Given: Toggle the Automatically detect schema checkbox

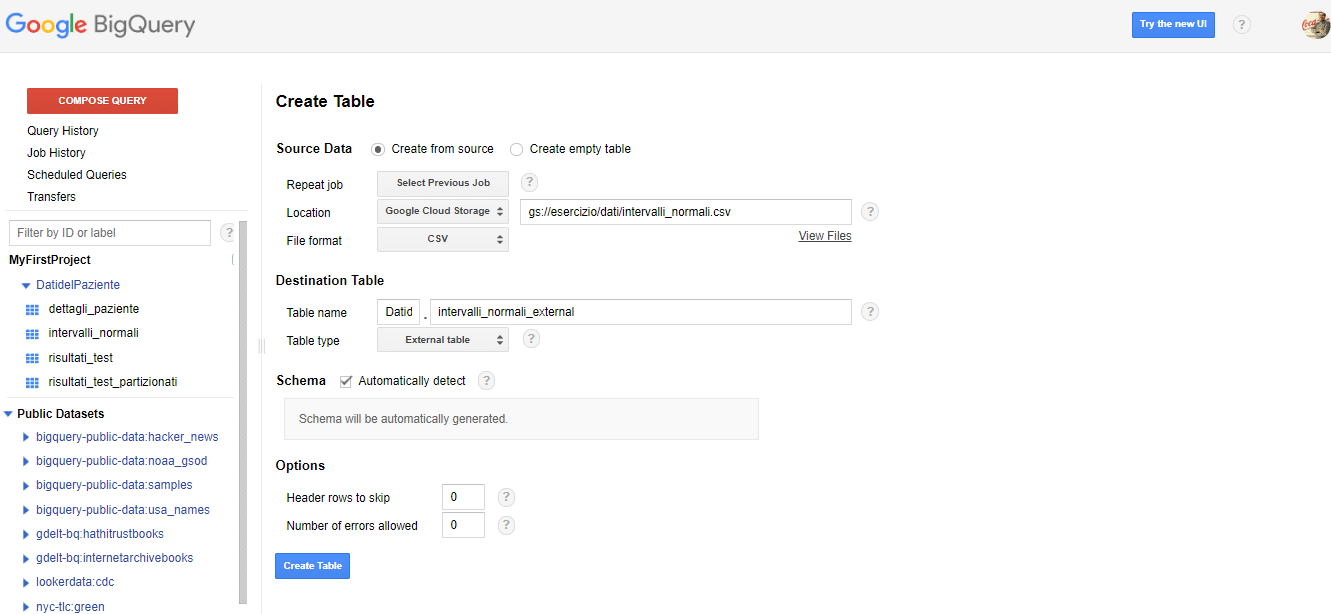Looking at the screenshot, I should tap(346, 381).
